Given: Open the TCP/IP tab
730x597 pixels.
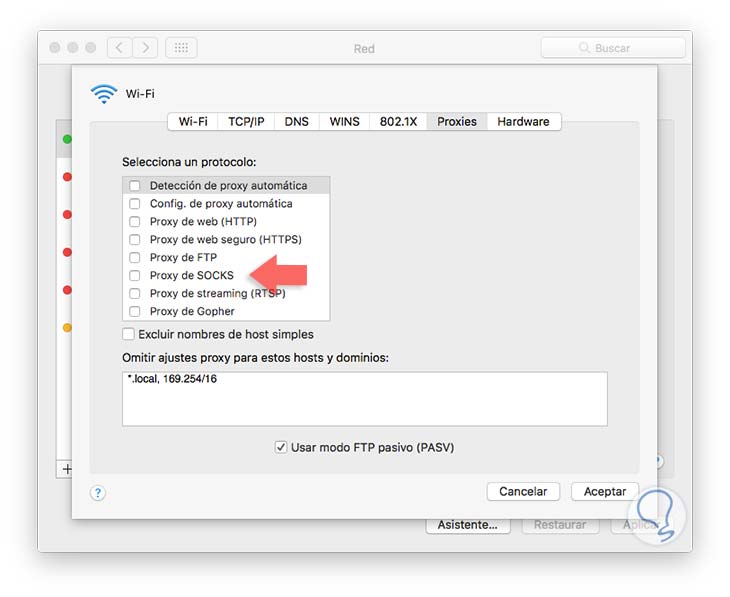Looking at the screenshot, I should (x=246, y=122).
